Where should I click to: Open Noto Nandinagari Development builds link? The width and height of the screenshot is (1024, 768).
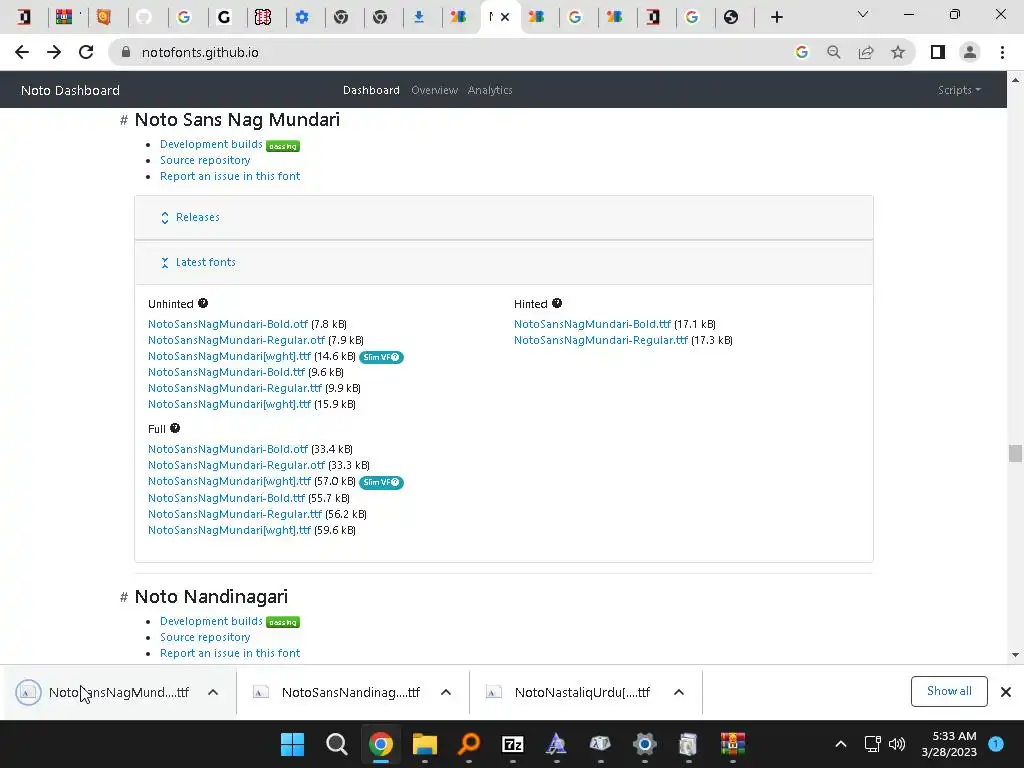coord(211,621)
